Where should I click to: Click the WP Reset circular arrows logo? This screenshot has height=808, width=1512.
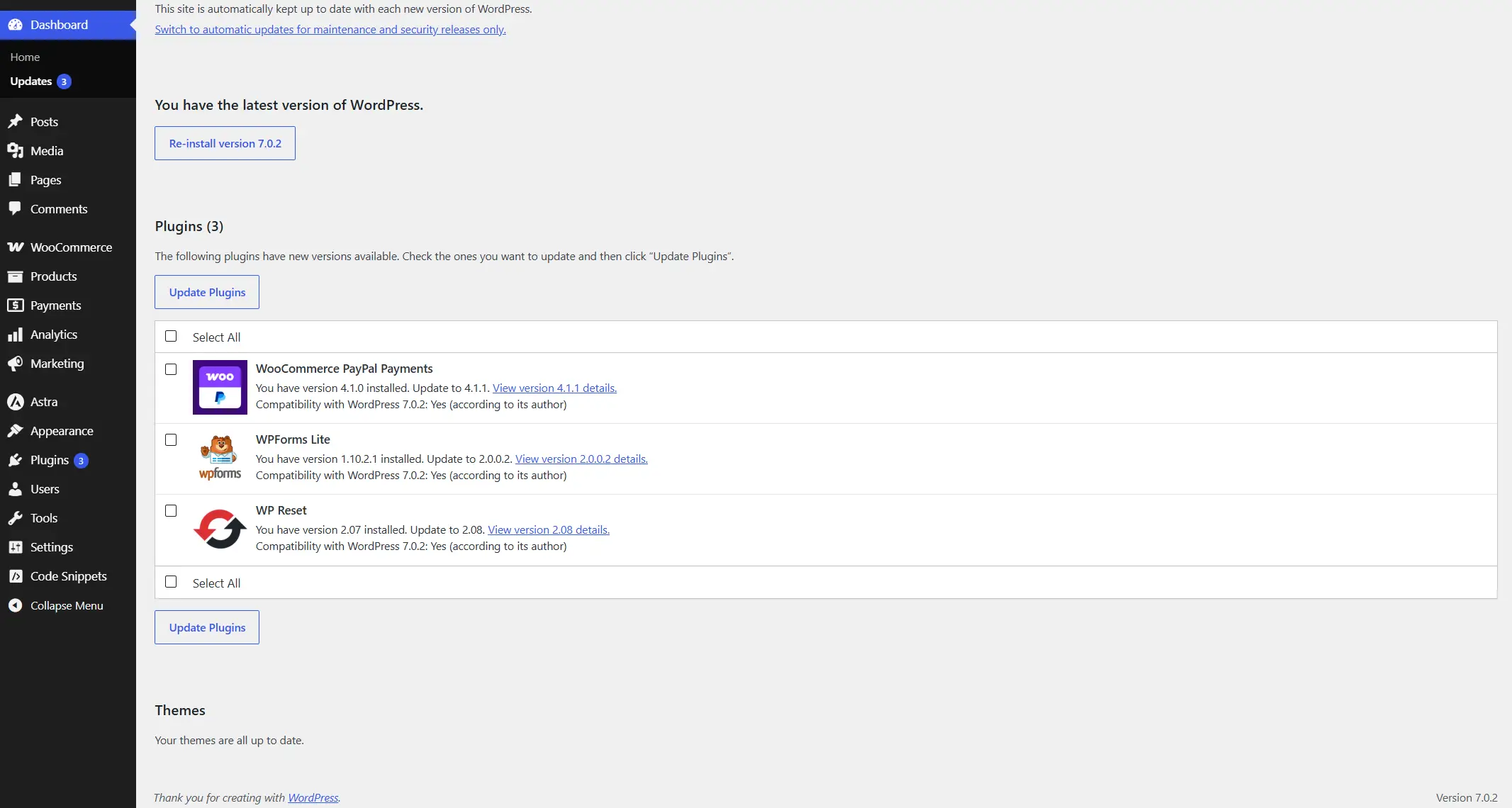220,529
